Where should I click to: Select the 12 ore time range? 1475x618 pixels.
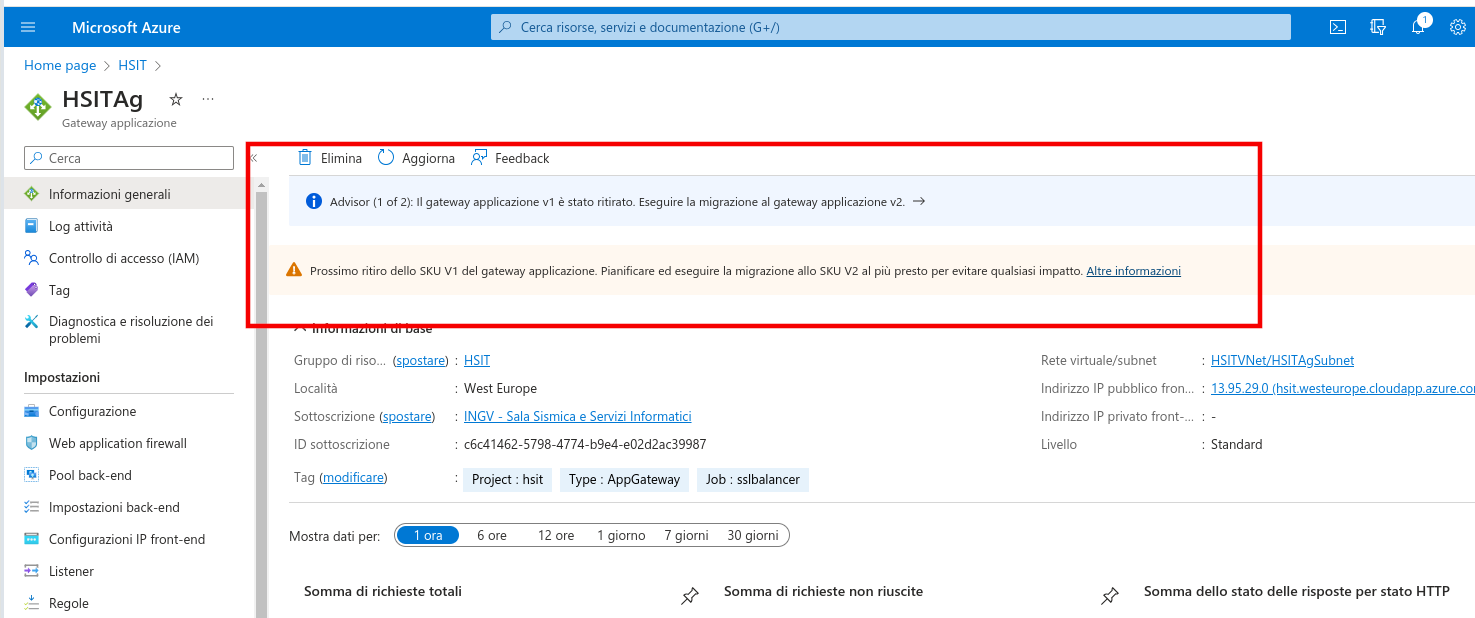(556, 535)
